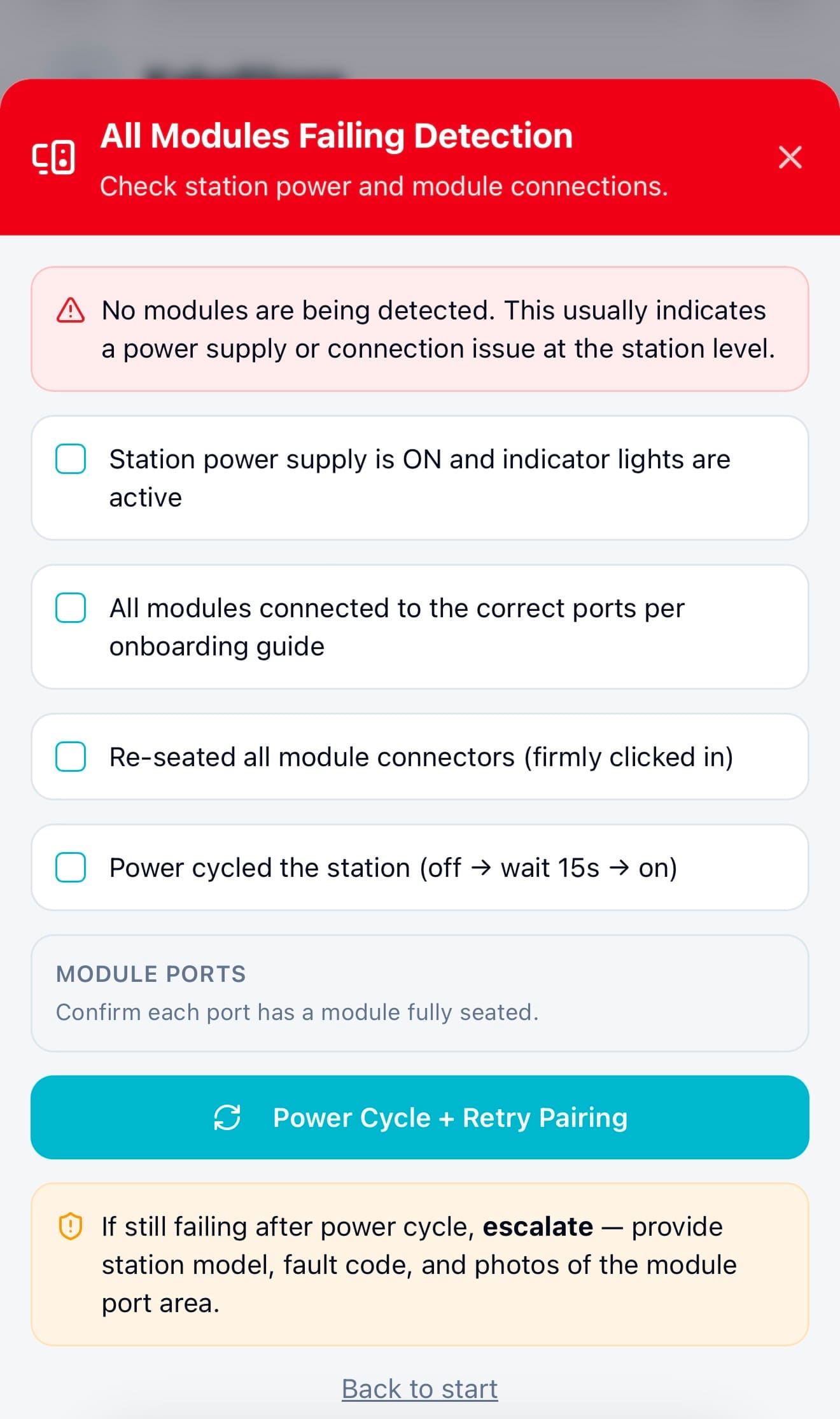Click the 'All Modules Failing Detection' title
Viewport: 840px width, 1419px height.
[337, 136]
